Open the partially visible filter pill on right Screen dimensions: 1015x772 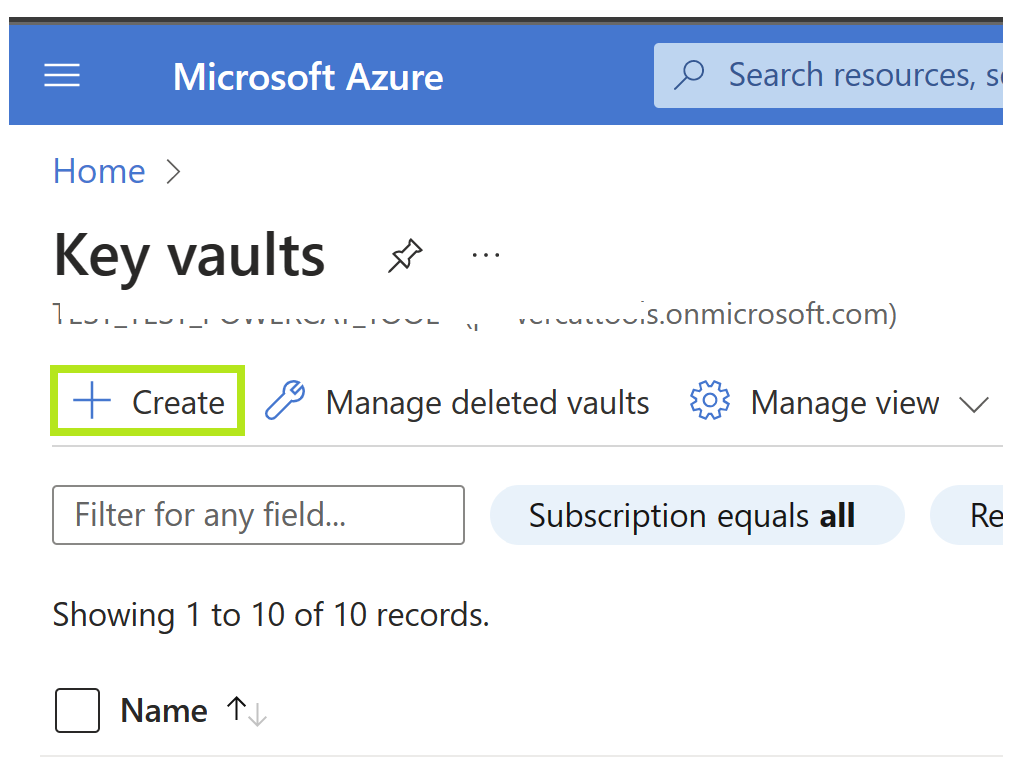coord(972,516)
